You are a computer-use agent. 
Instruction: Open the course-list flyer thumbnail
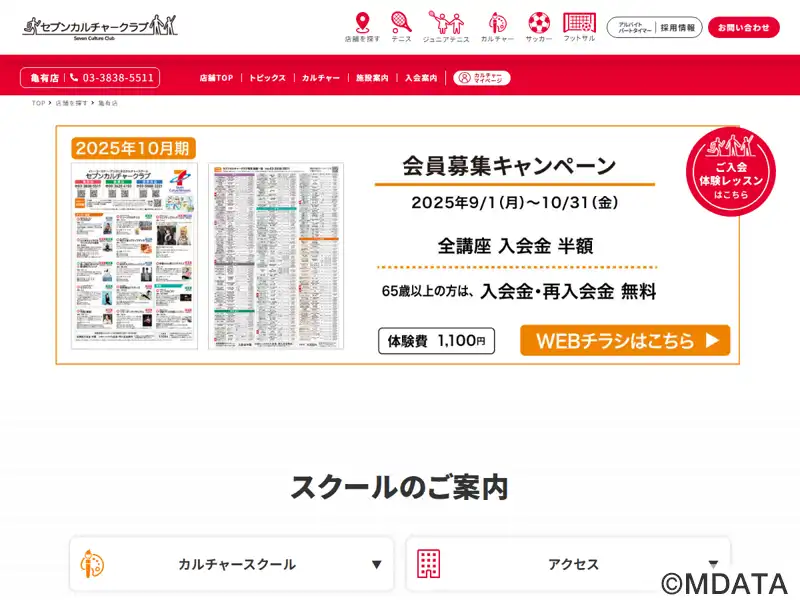[276, 256]
